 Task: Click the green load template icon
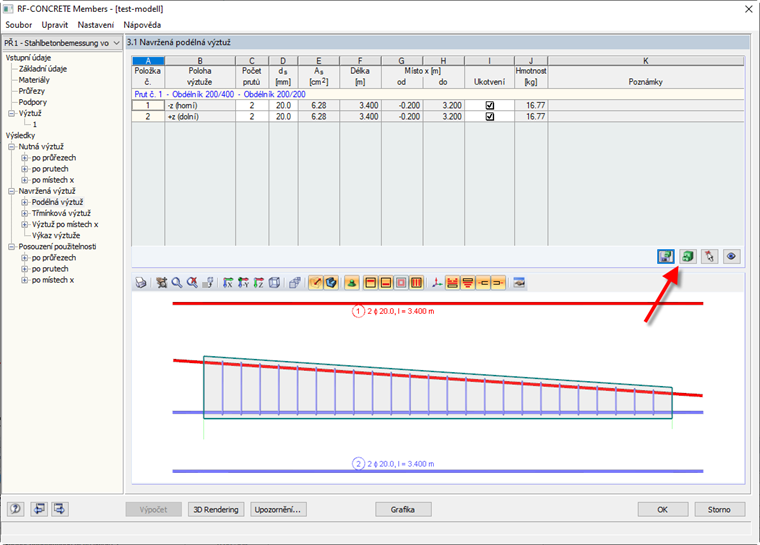click(x=688, y=256)
